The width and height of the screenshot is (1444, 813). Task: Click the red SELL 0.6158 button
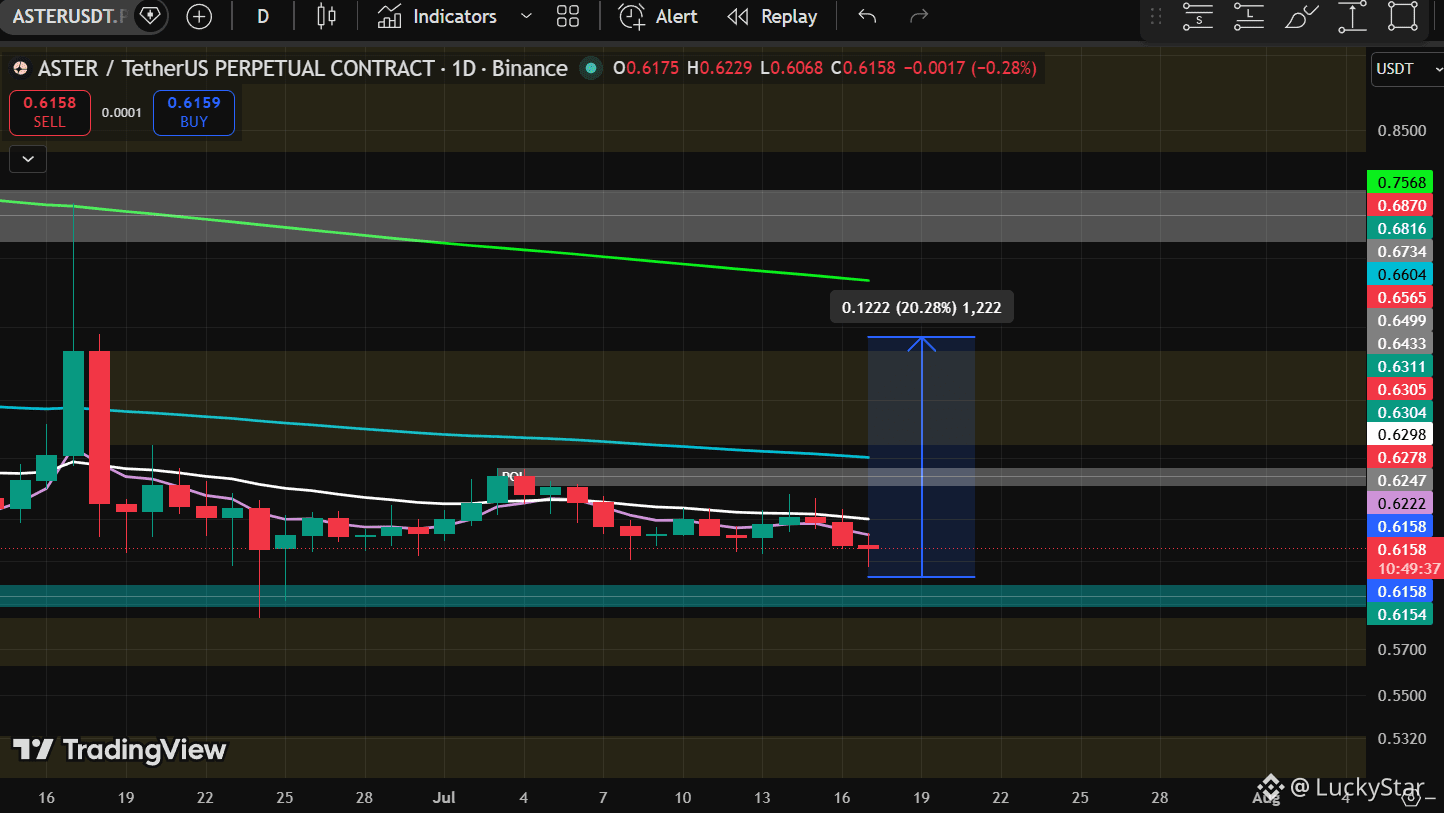click(49, 112)
